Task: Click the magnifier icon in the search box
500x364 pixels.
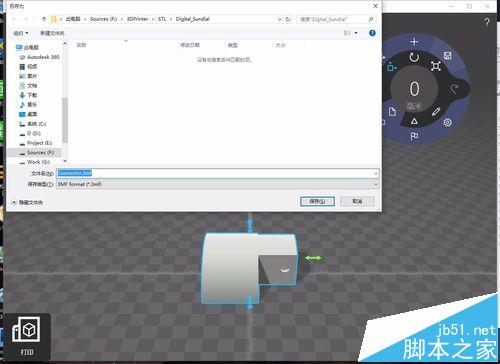Action: (x=371, y=19)
